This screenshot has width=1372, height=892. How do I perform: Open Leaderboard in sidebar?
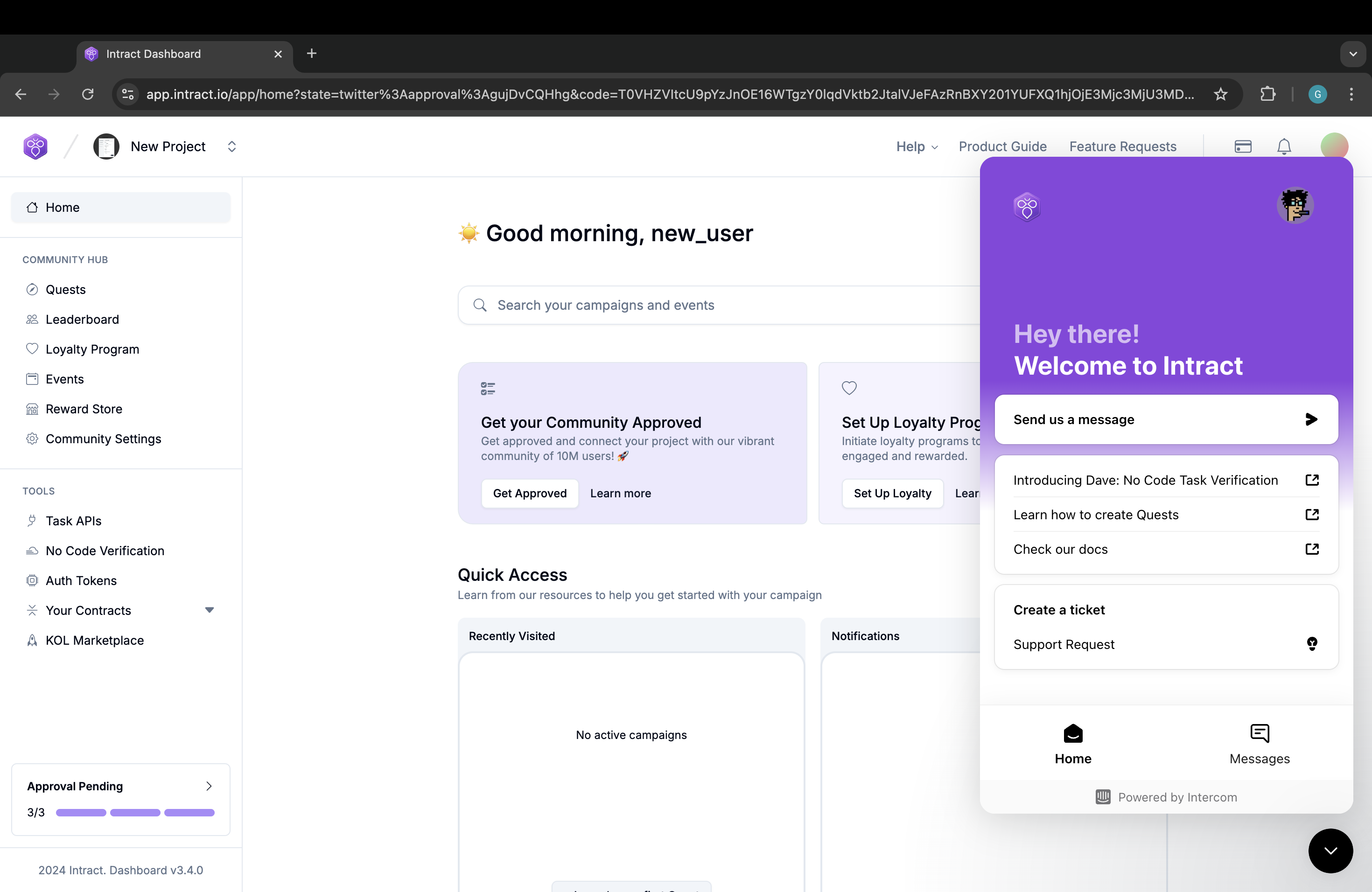[x=82, y=319]
